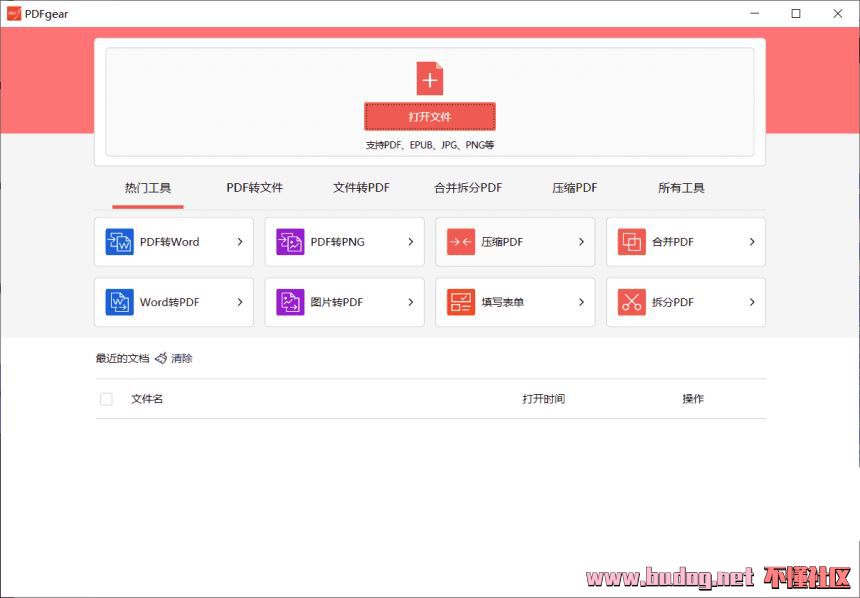Click the PDF转Word blue icon
Screen dimensions: 860x598
point(120,242)
